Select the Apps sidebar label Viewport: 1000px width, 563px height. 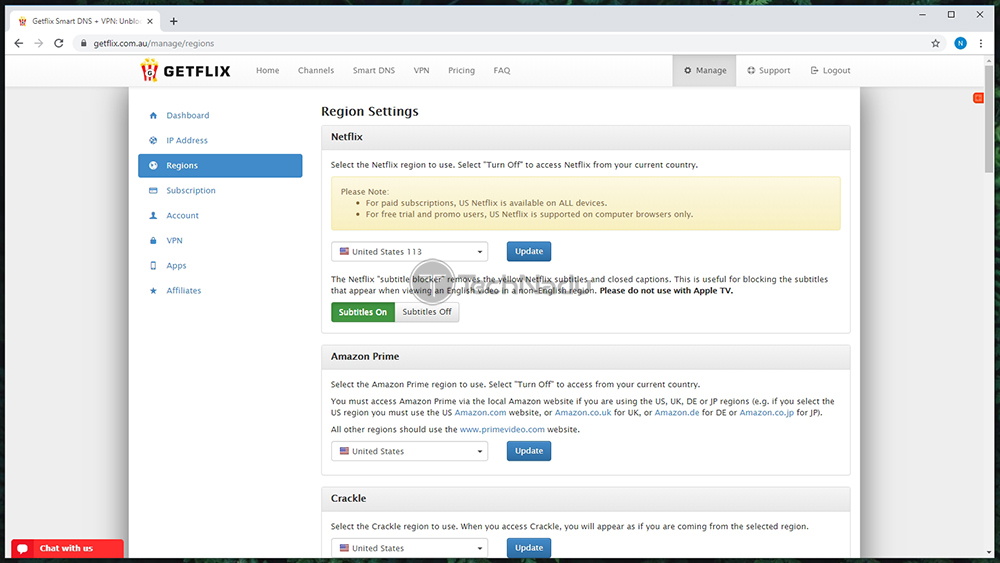click(x=176, y=266)
